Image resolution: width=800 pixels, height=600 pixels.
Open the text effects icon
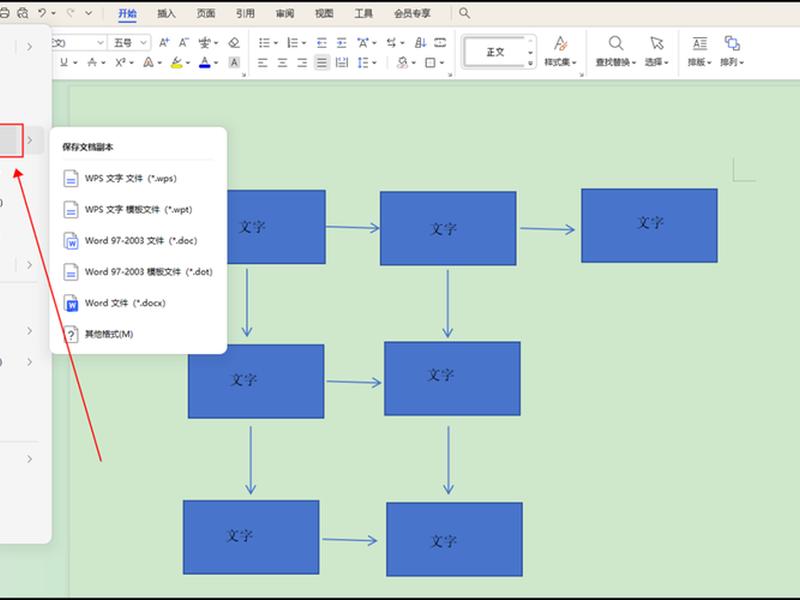148,62
